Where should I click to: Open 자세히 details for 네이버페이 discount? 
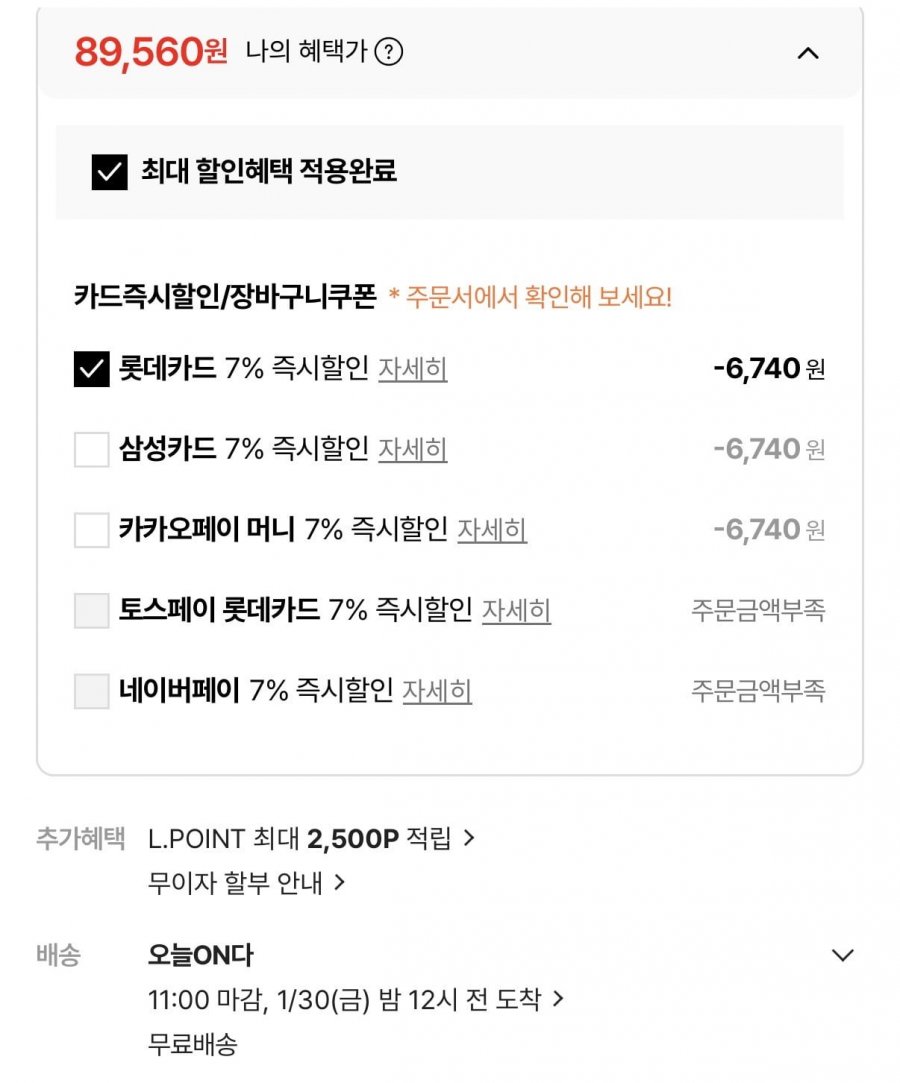(x=437, y=691)
